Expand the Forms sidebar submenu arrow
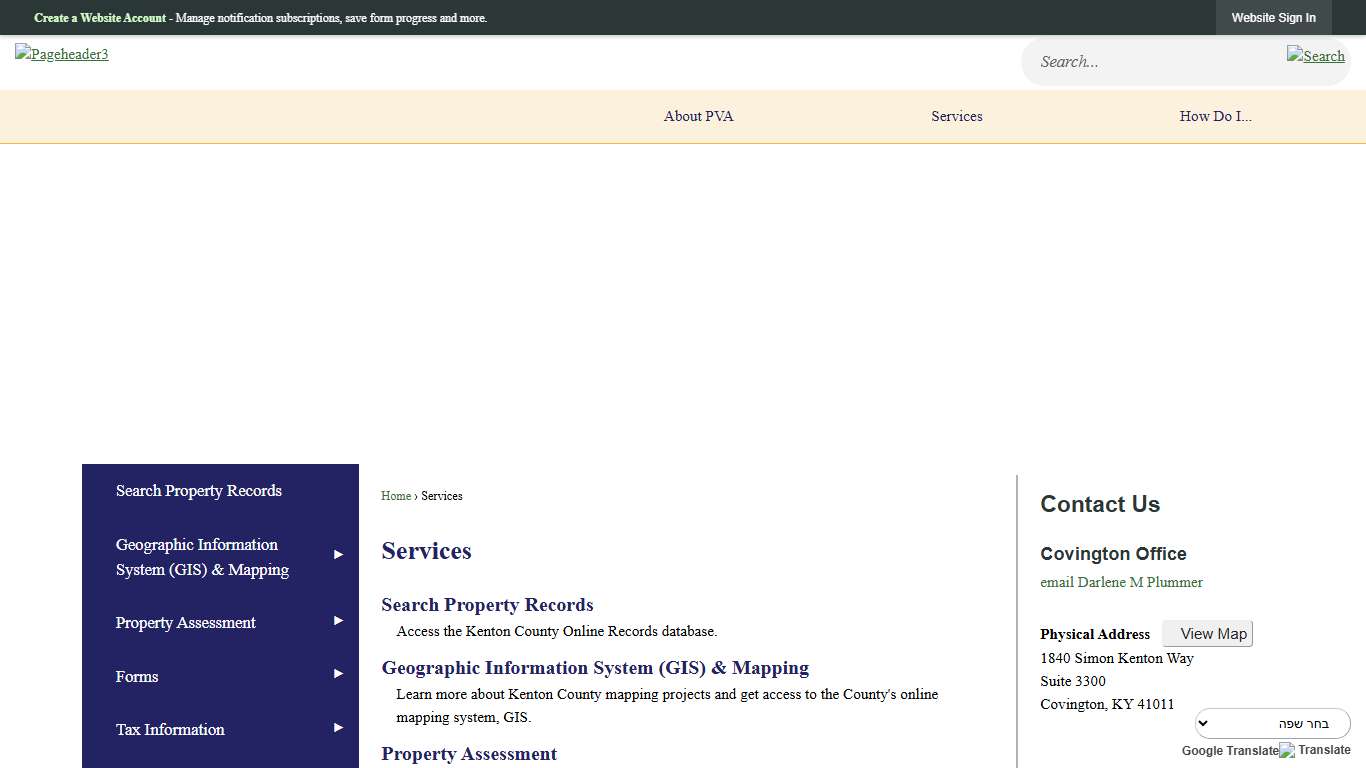Screen dimensions: 1366x768 click(x=338, y=674)
